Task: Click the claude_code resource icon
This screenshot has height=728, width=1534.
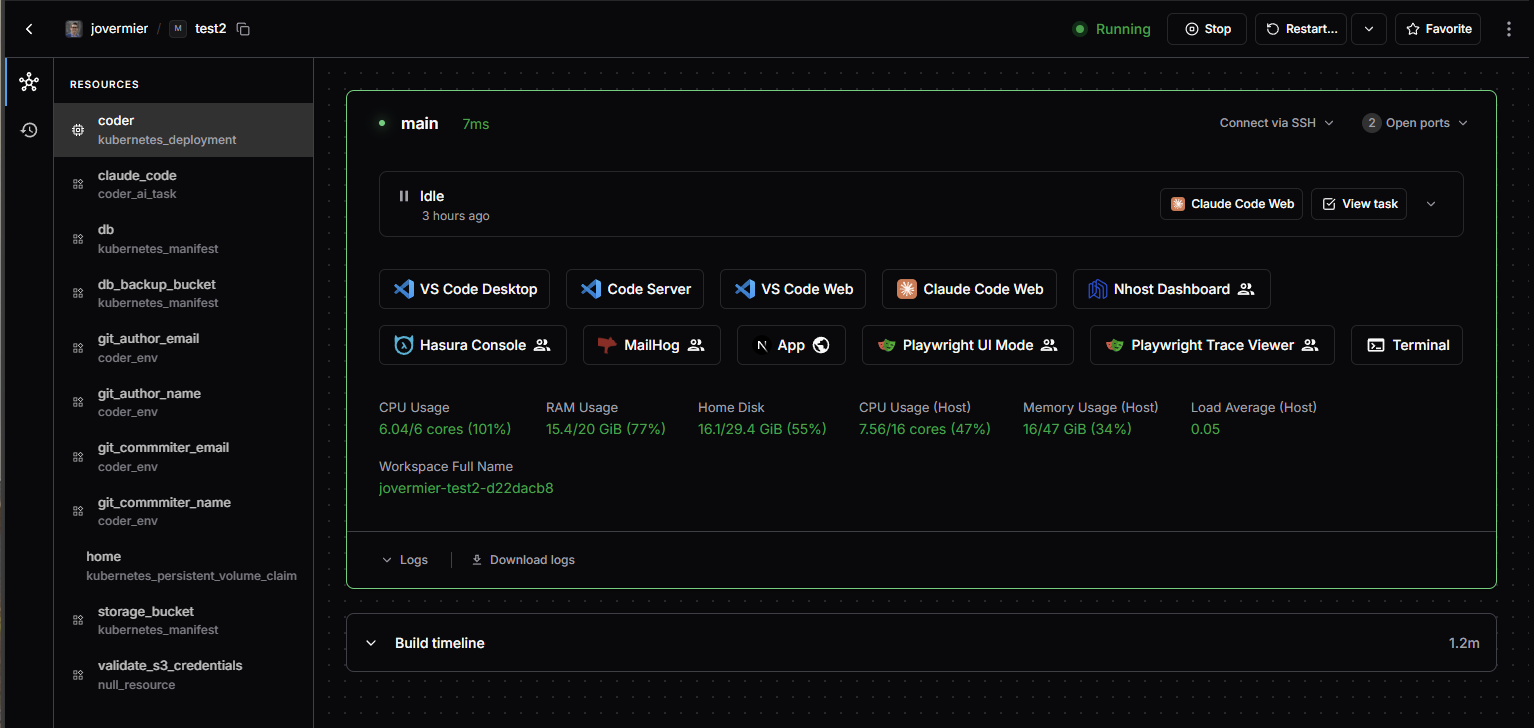Action: pyautogui.click(x=77, y=184)
